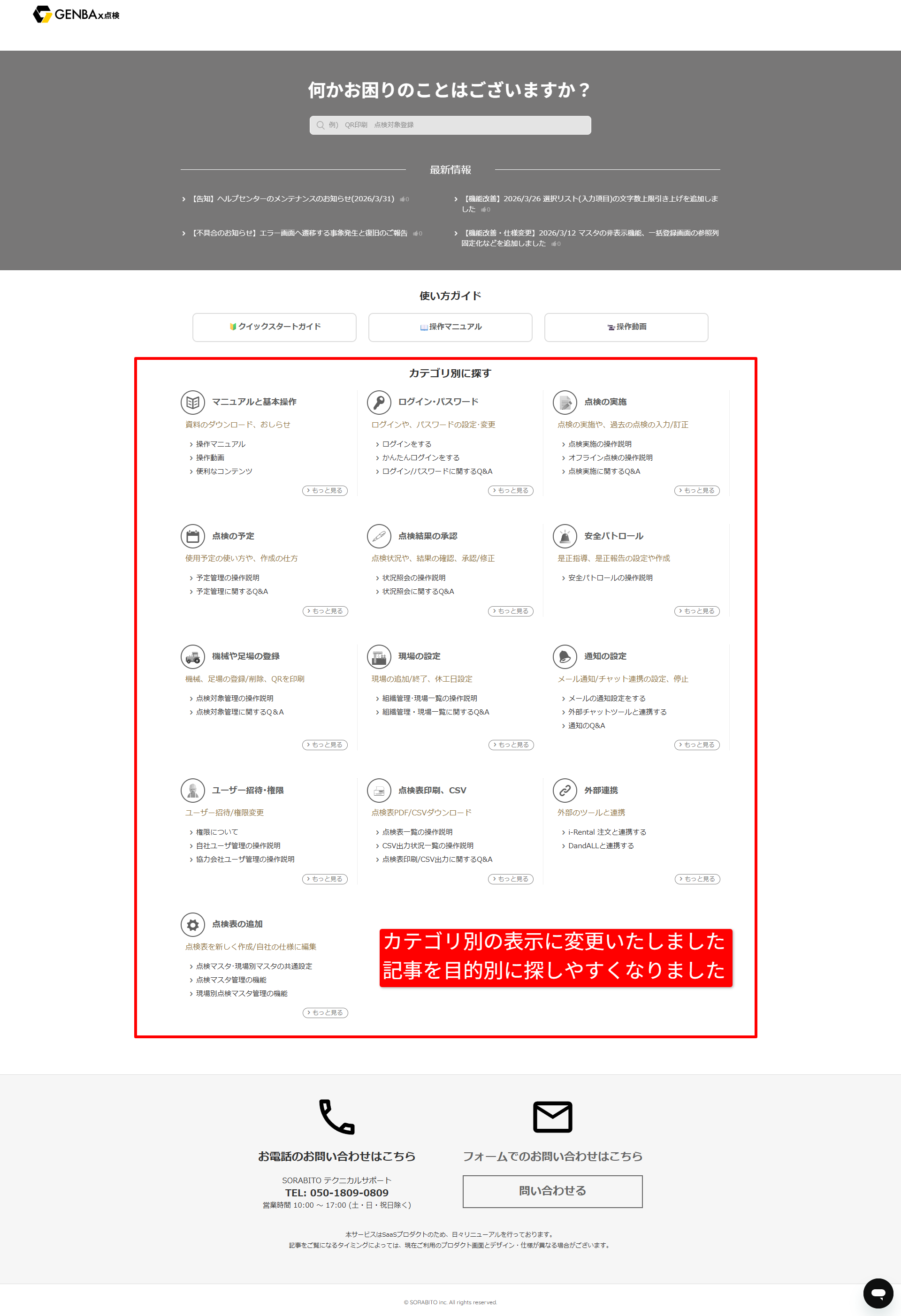Click the help search input field
The image size is (901, 1316).
tap(450, 125)
